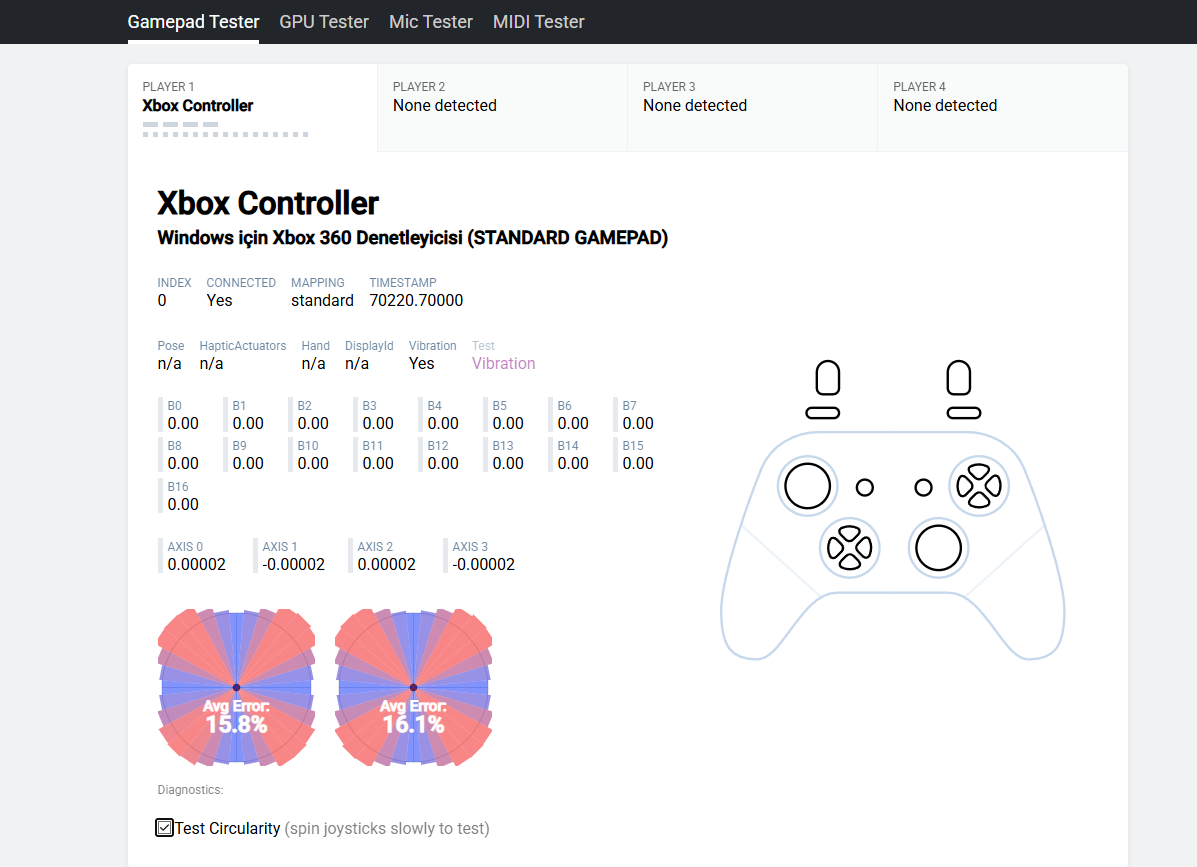Click the B0 button value
This screenshot has width=1197, height=867.
point(183,424)
